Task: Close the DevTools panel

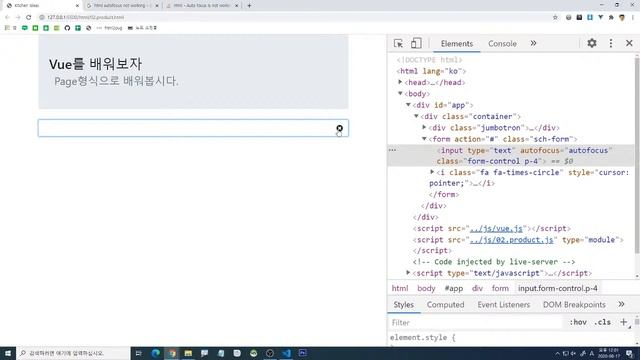Action: (629, 43)
